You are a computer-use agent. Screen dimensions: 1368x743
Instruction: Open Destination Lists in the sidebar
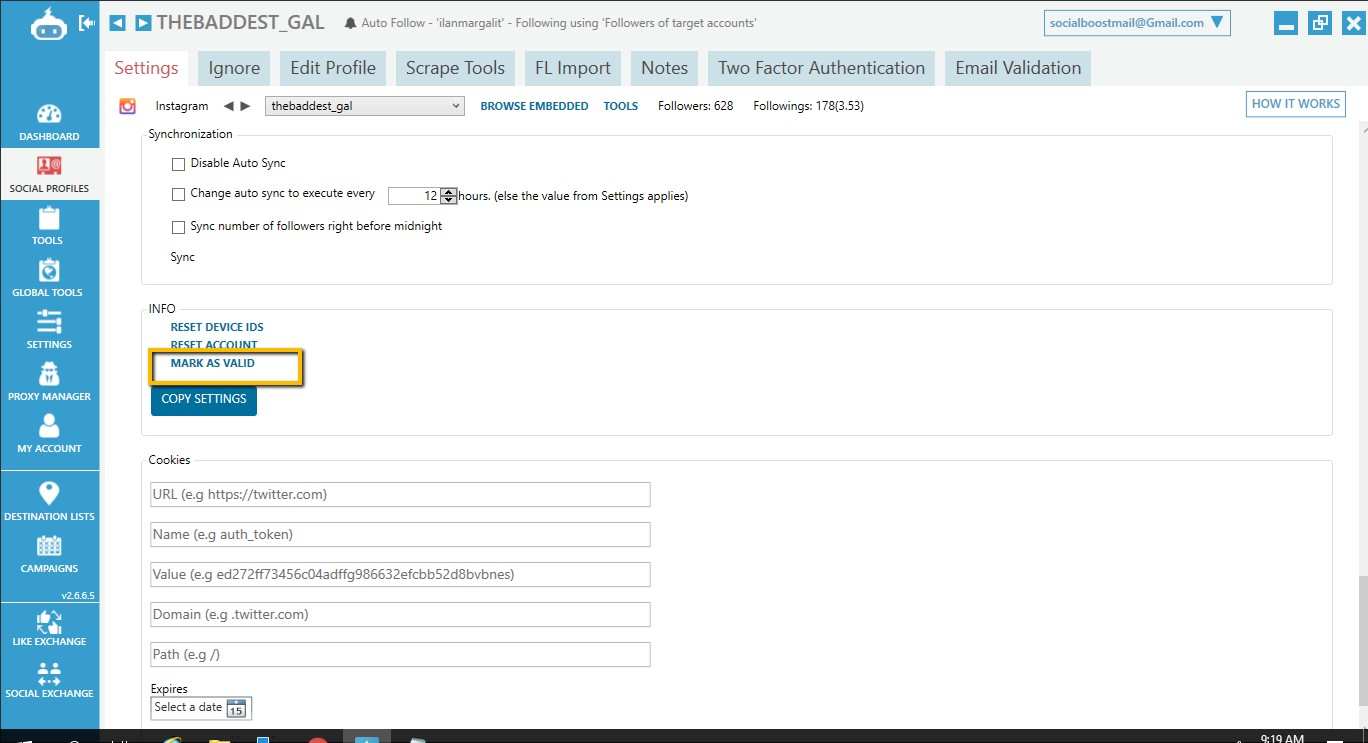coord(49,501)
